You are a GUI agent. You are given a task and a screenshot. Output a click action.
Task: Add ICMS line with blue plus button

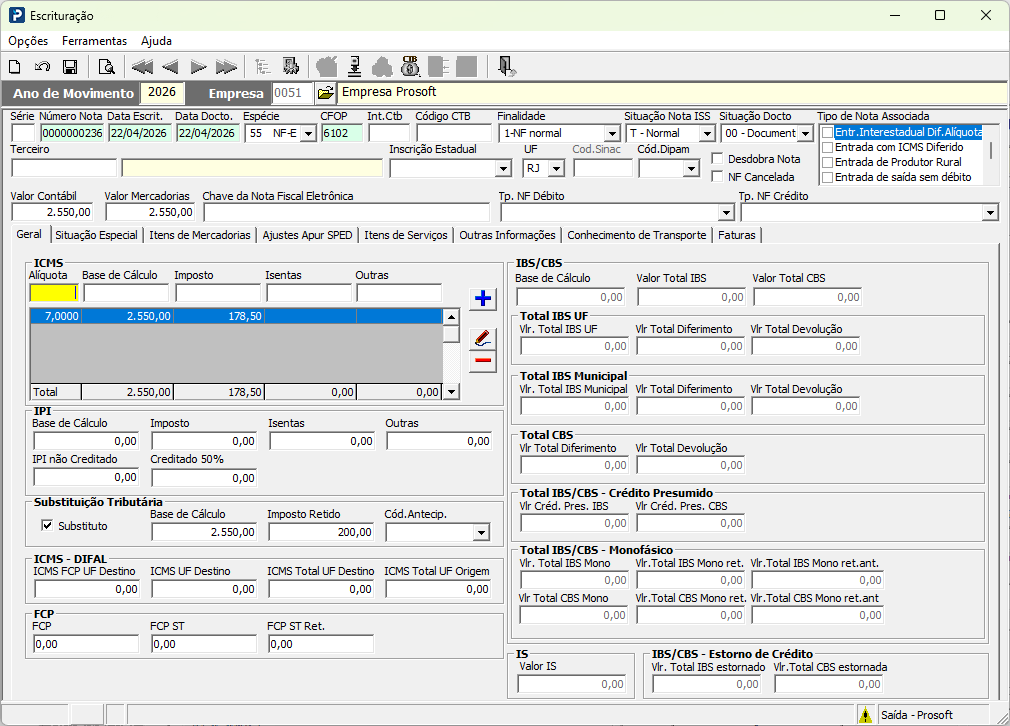tap(482, 299)
